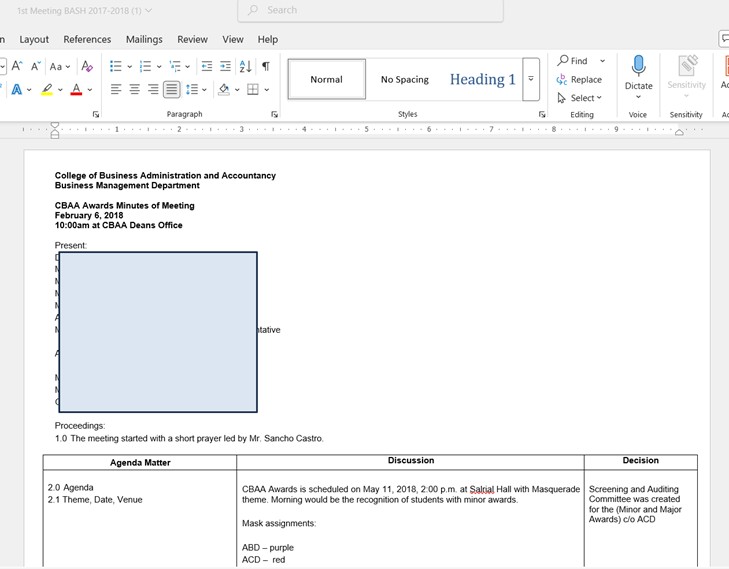Screen dimensions: 729x569
Task: Apply the red font color swatch
Action: [x=76, y=90]
